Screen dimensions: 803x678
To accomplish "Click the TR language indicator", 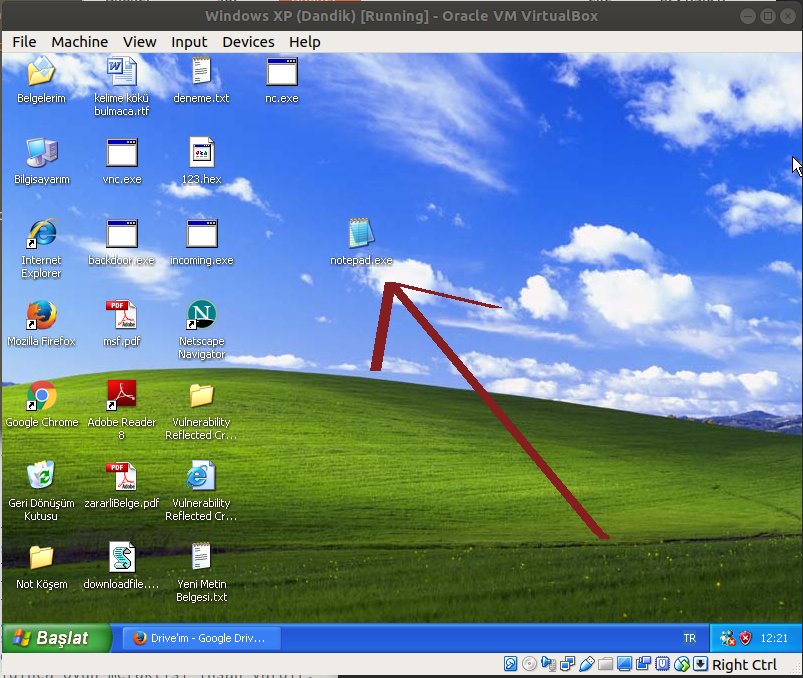I will [x=690, y=638].
